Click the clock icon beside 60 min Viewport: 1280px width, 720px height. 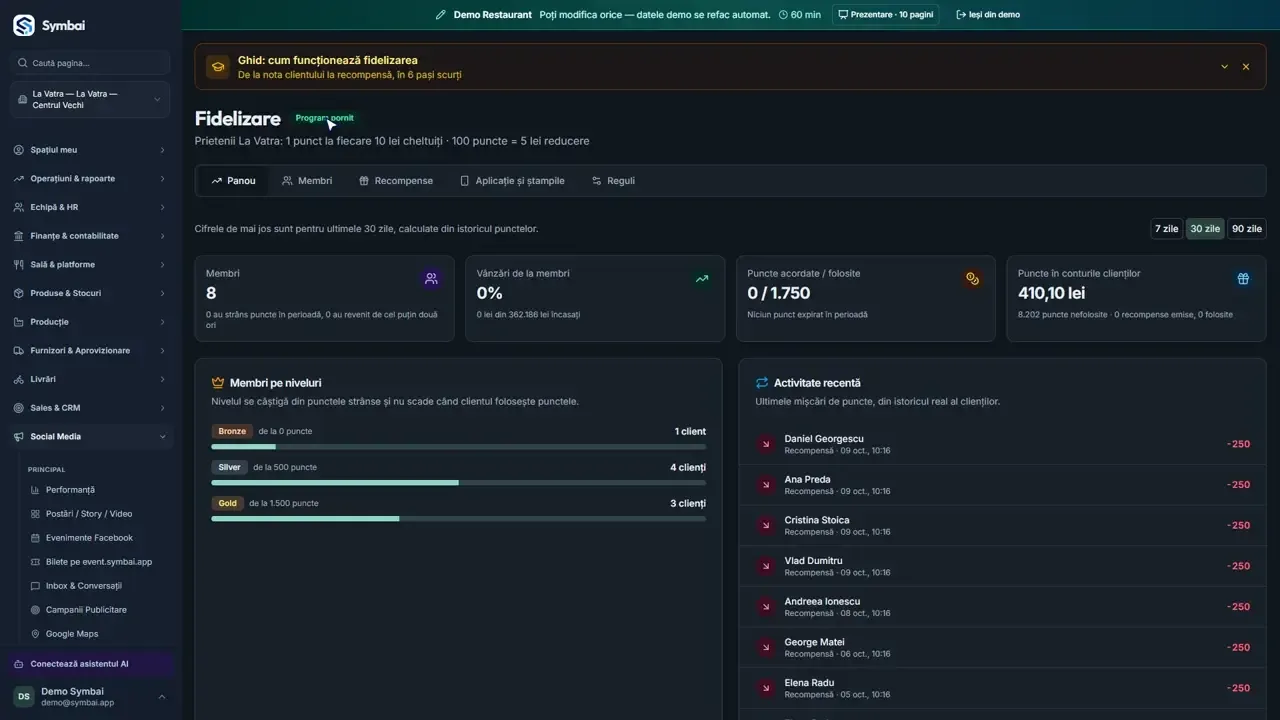(783, 15)
